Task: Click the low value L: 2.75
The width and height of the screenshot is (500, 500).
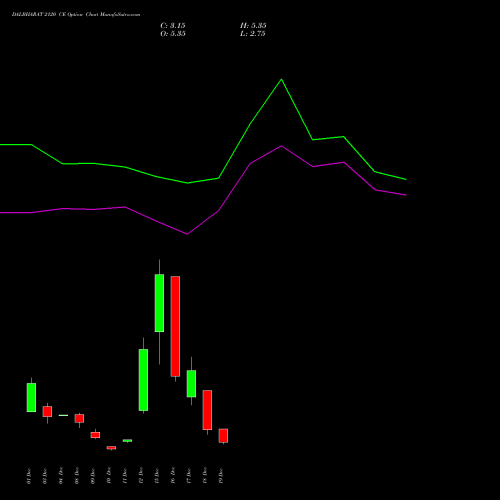Action: click(253, 34)
